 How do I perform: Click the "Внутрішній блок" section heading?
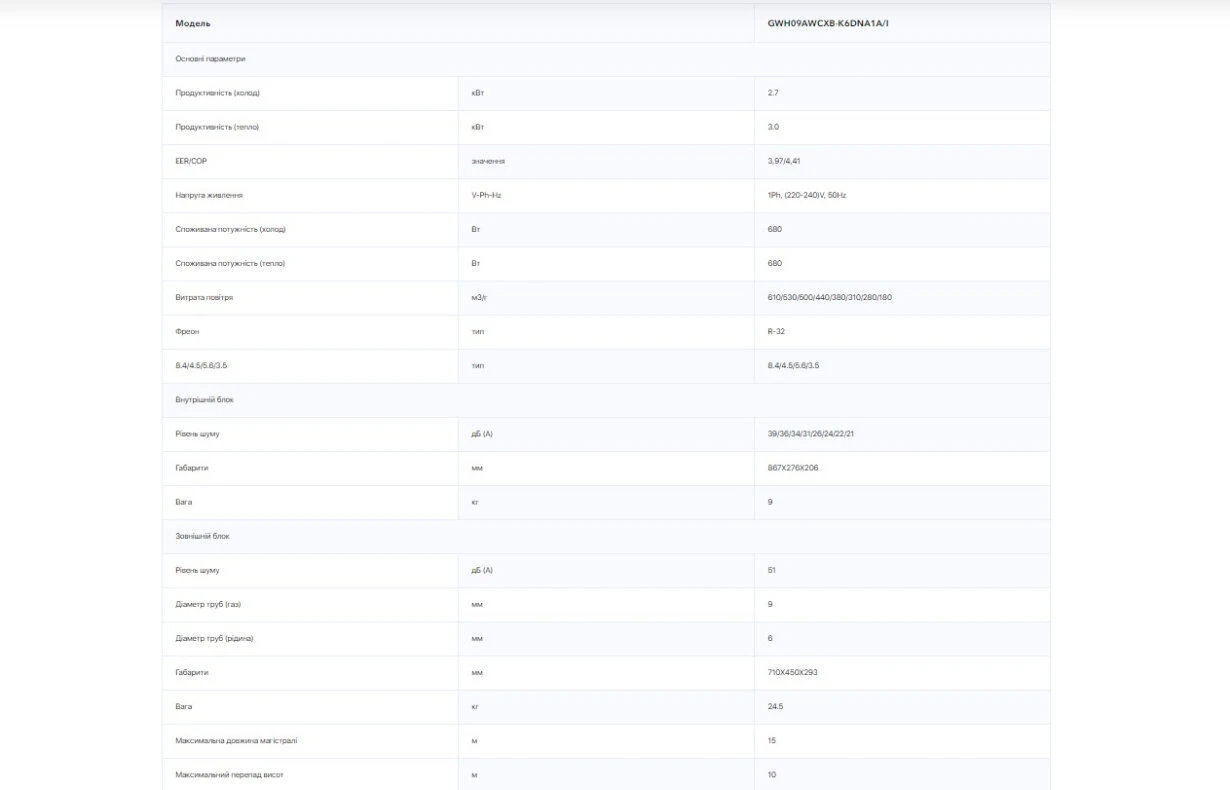(204, 399)
